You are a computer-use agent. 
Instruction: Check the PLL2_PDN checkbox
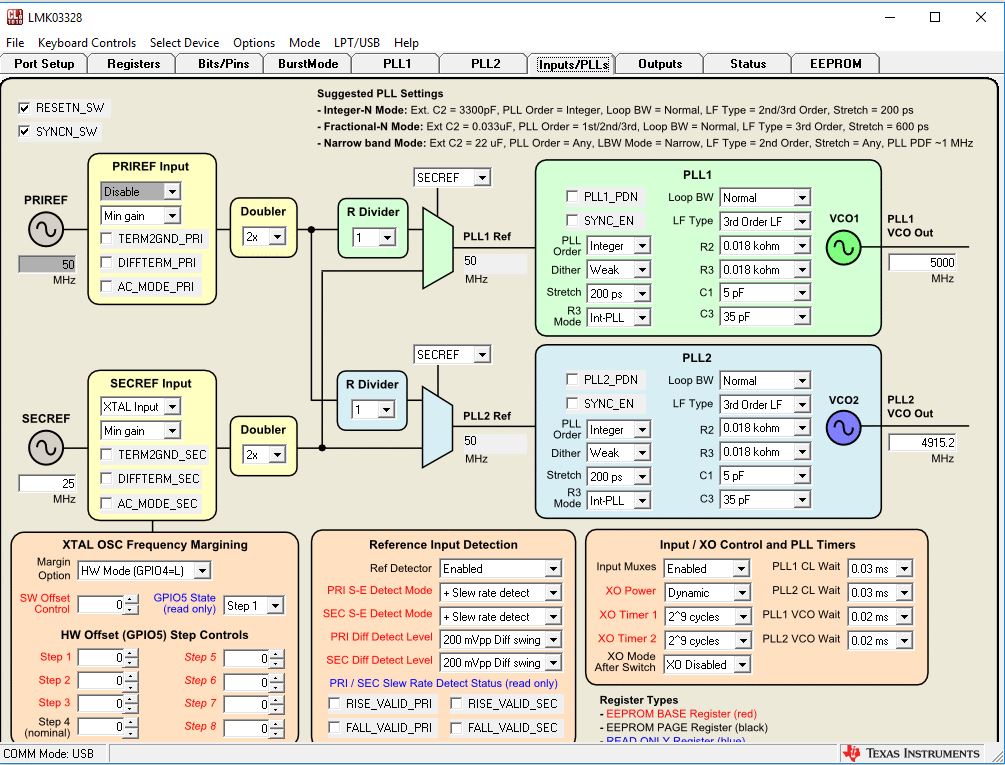[572, 379]
